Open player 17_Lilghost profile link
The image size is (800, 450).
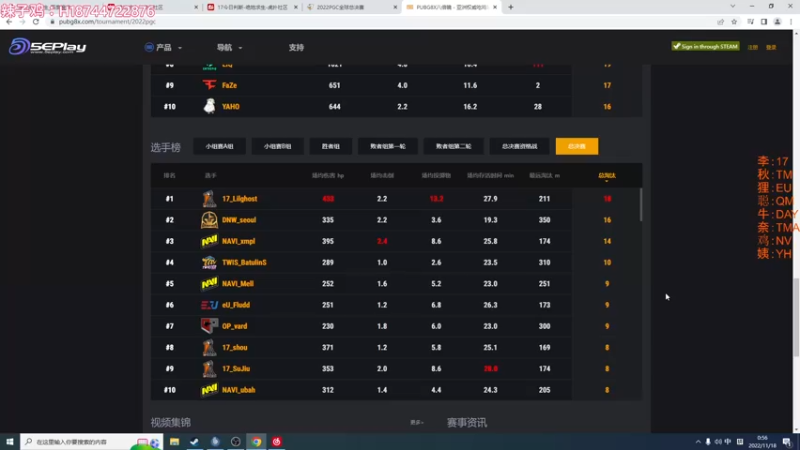239,198
